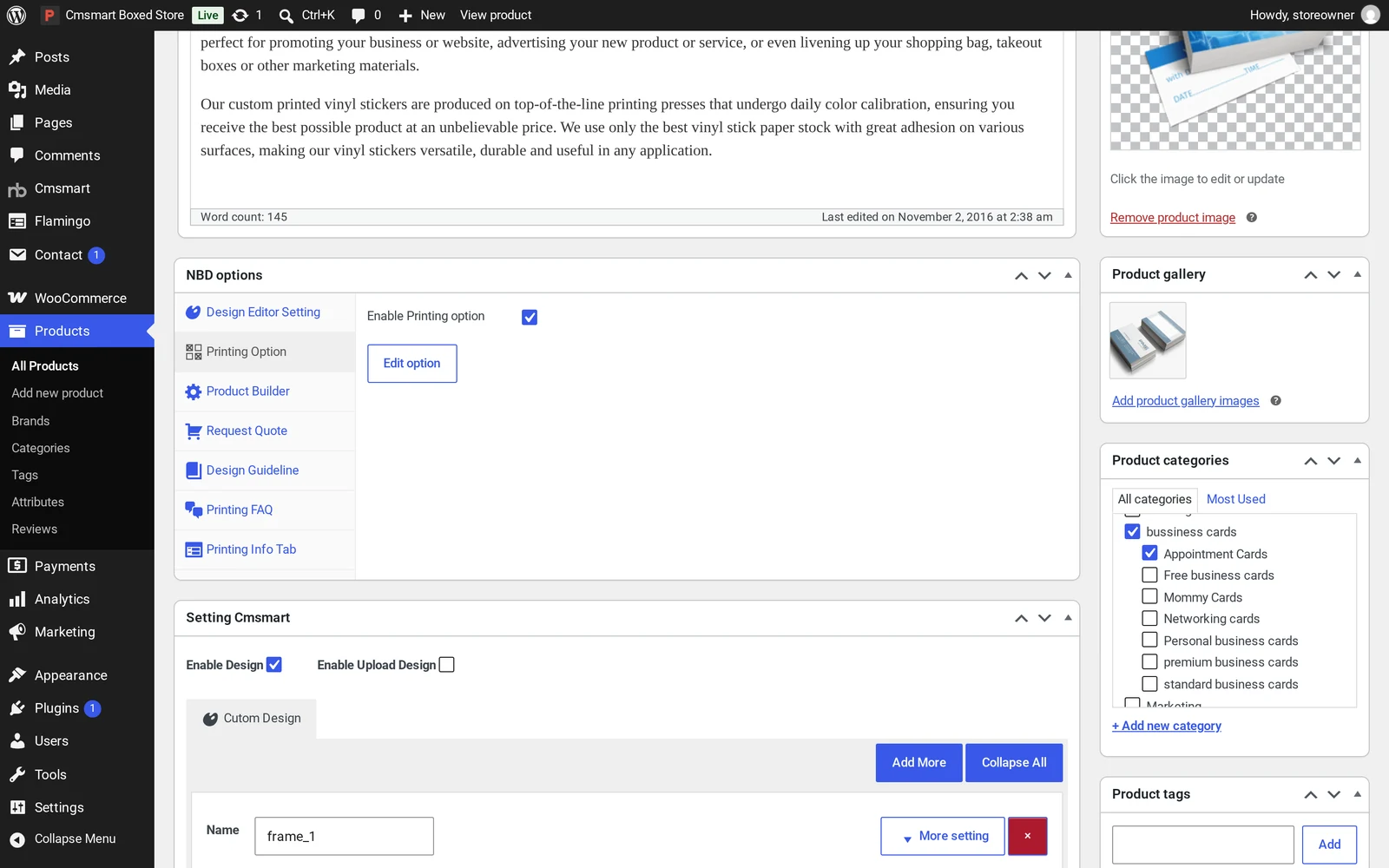Image resolution: width=1389 pixels, height=868 pixels.
Task: Toggle the Product tags panel
Action: tap(1357, 794)
